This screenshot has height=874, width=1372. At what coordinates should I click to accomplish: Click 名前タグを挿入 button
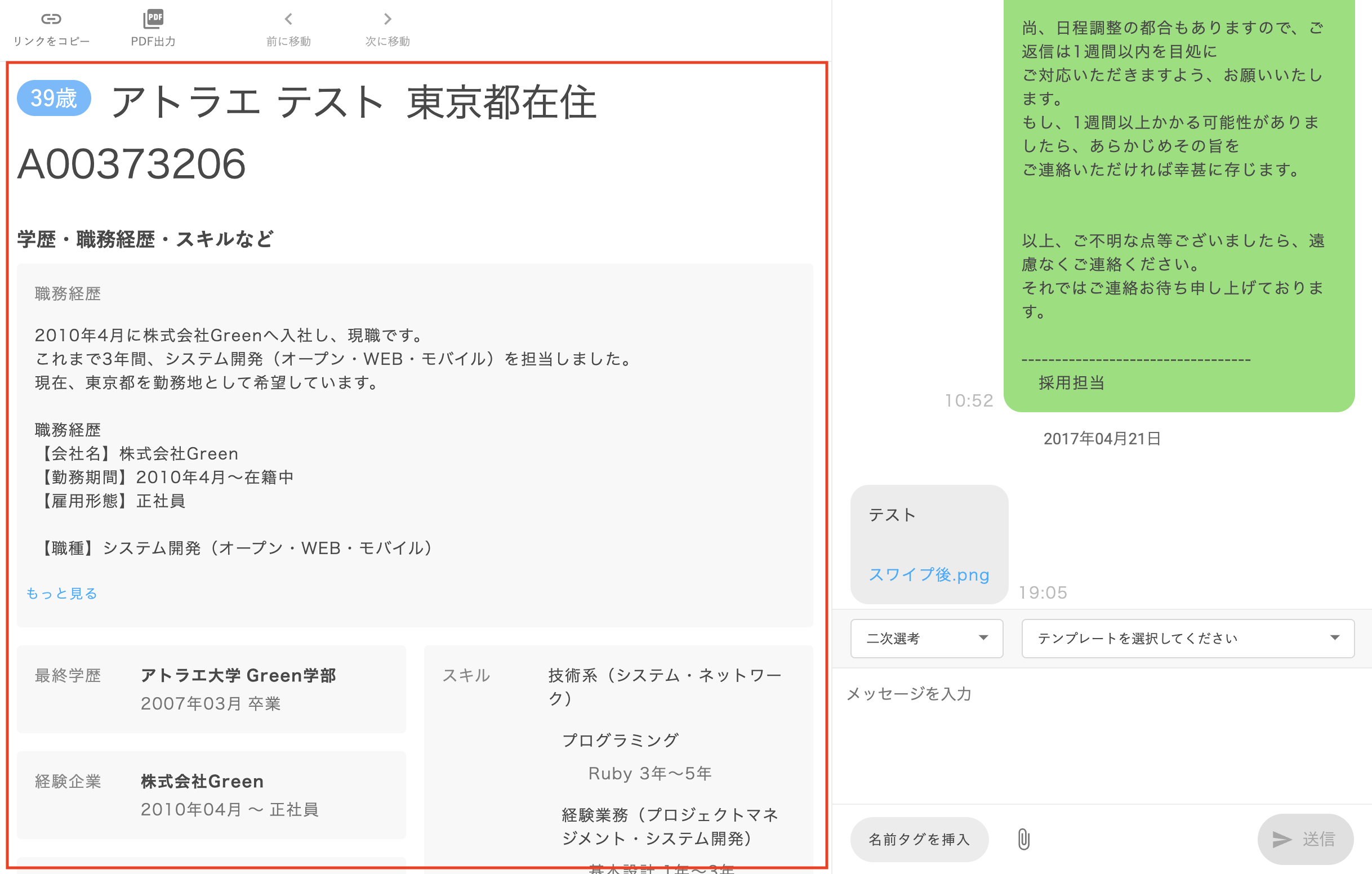click(919, 839)
